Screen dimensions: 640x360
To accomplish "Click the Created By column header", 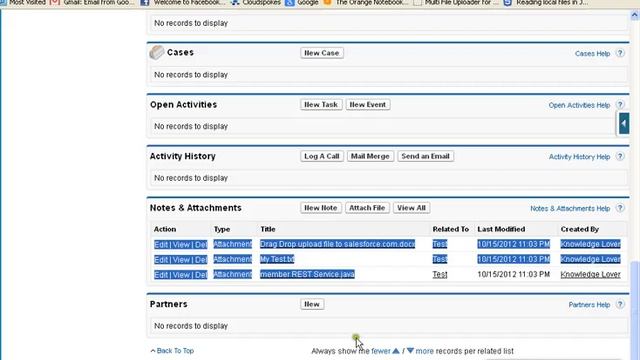I will point(580,229).
